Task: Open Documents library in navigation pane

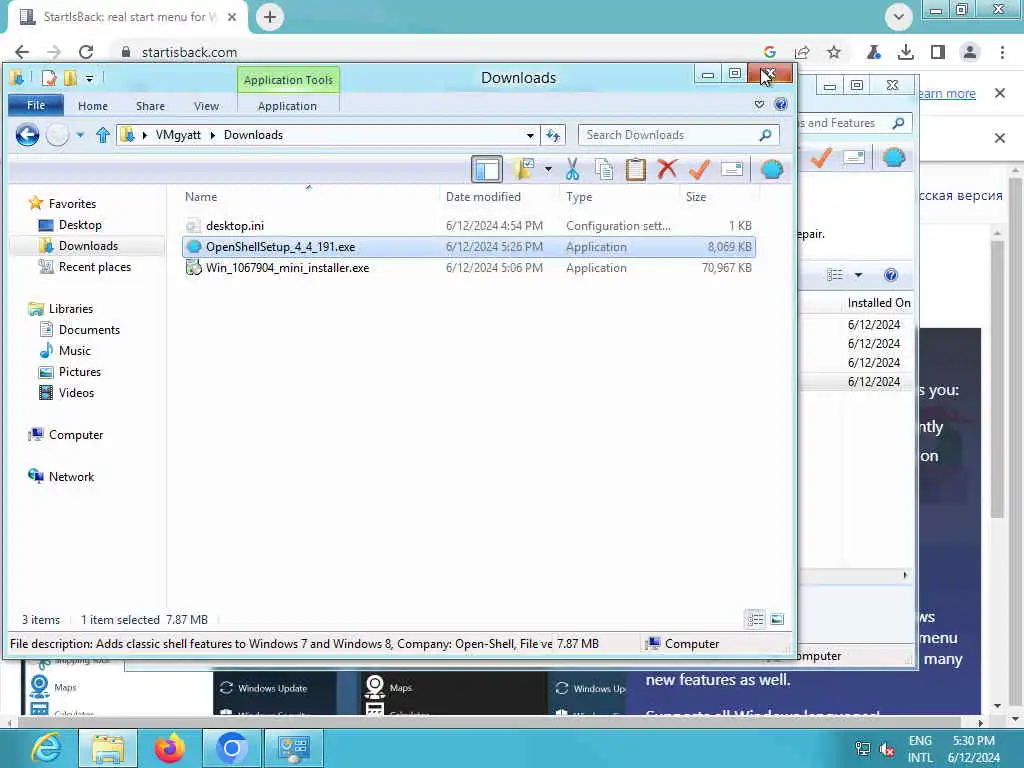Action: click(x=89, y=330)
